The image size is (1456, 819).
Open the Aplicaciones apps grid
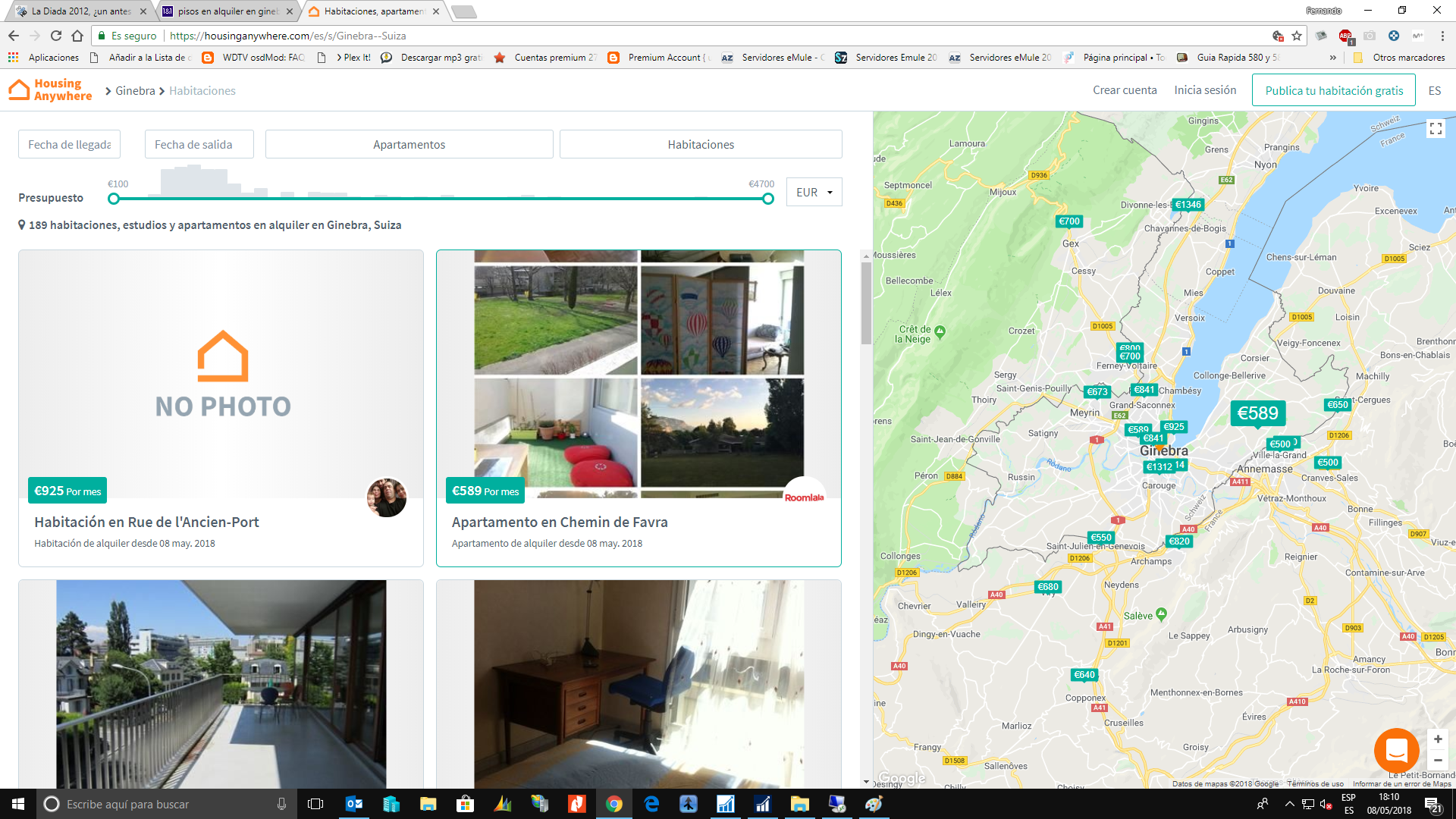[43, 58]
